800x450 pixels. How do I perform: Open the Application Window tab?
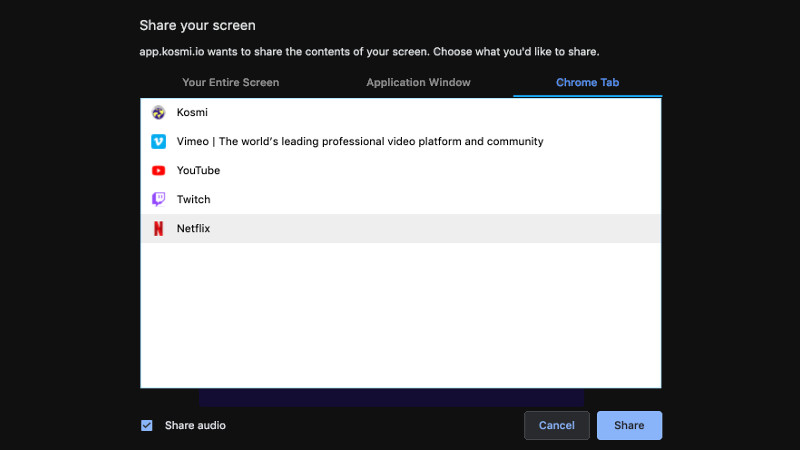click(x=418, y=82)
